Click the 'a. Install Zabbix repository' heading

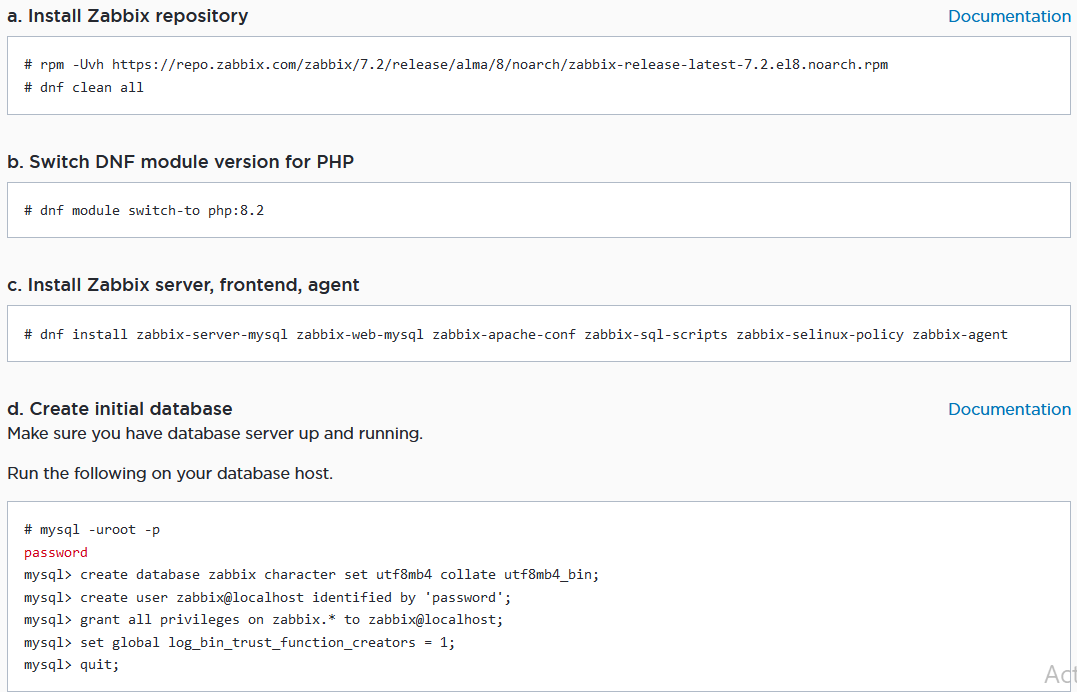pos(128,16)
